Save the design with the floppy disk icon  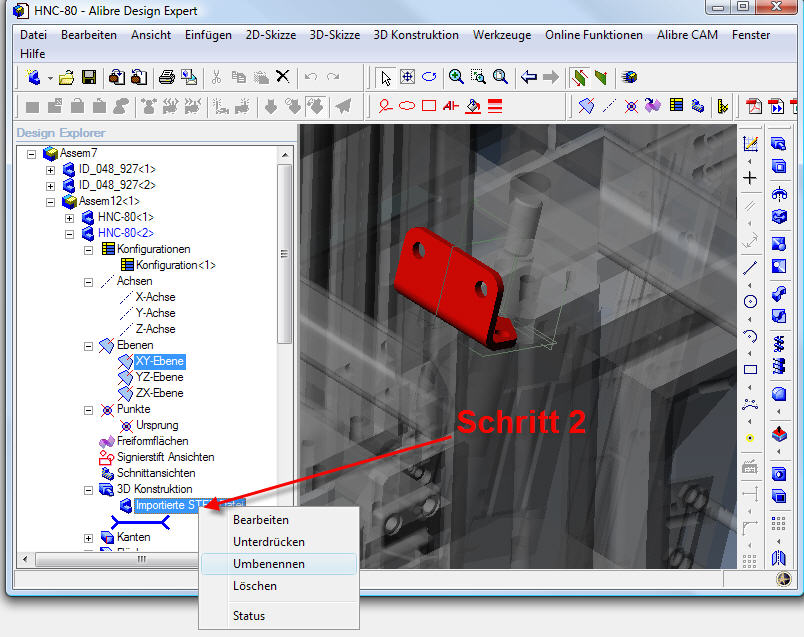coord(89,77)
